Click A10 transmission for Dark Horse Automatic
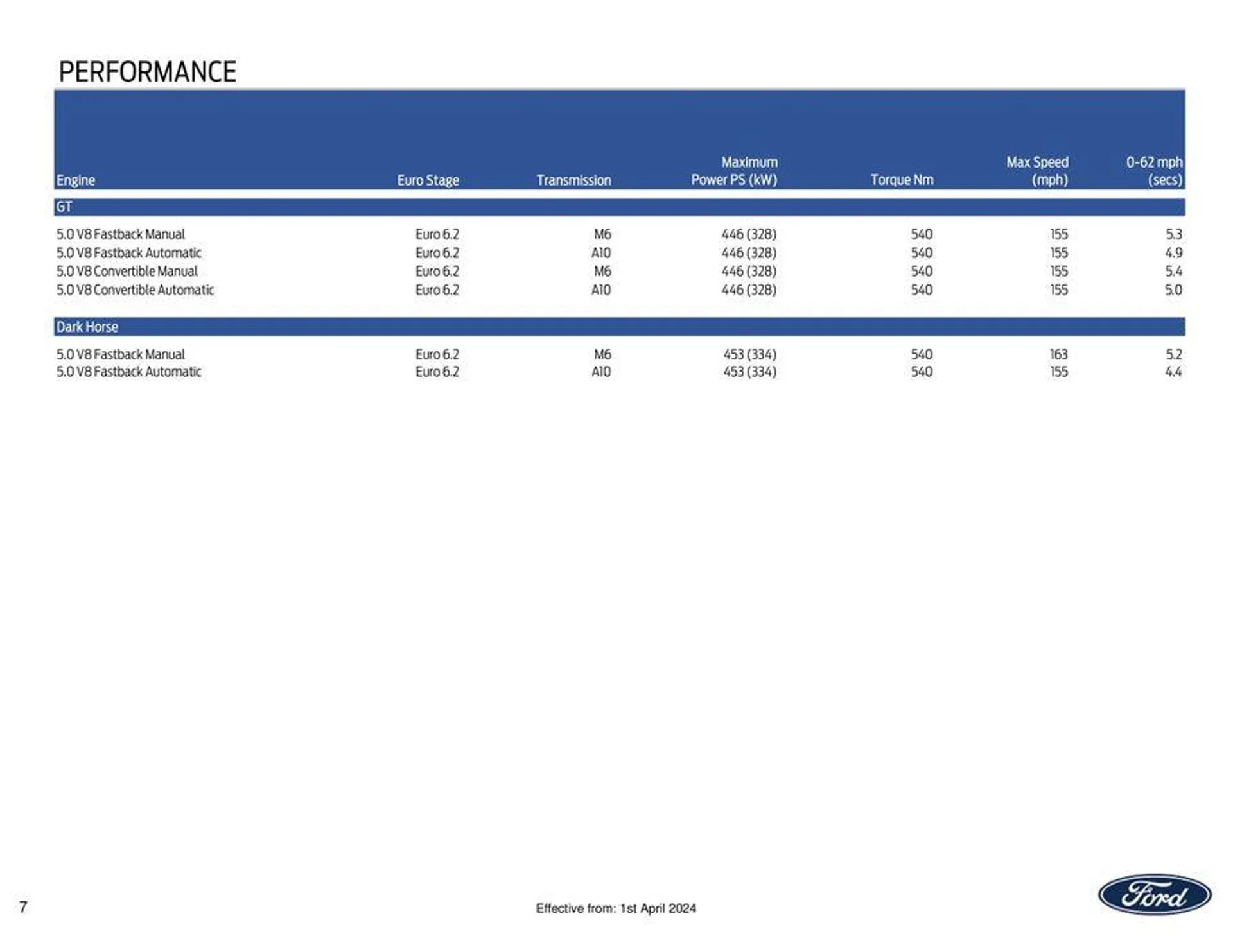Image resolution: width=1233 pixels, height=952 pixels. pos(601,372)
